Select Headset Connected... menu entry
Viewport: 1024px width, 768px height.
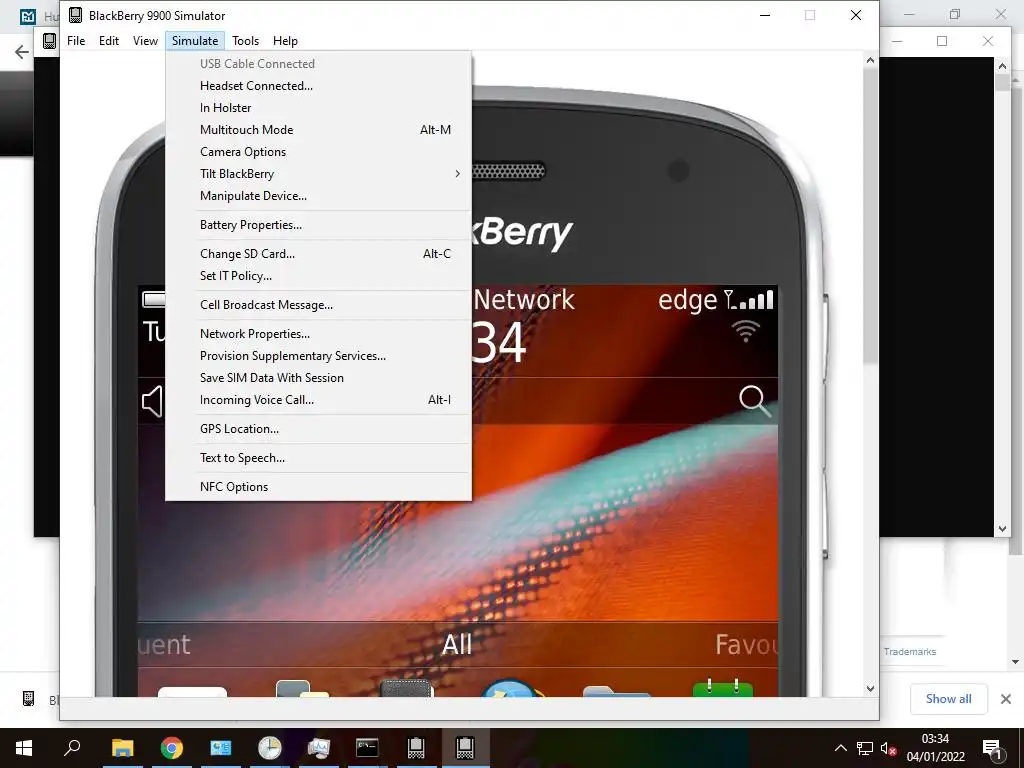click(x=319, y=86)
